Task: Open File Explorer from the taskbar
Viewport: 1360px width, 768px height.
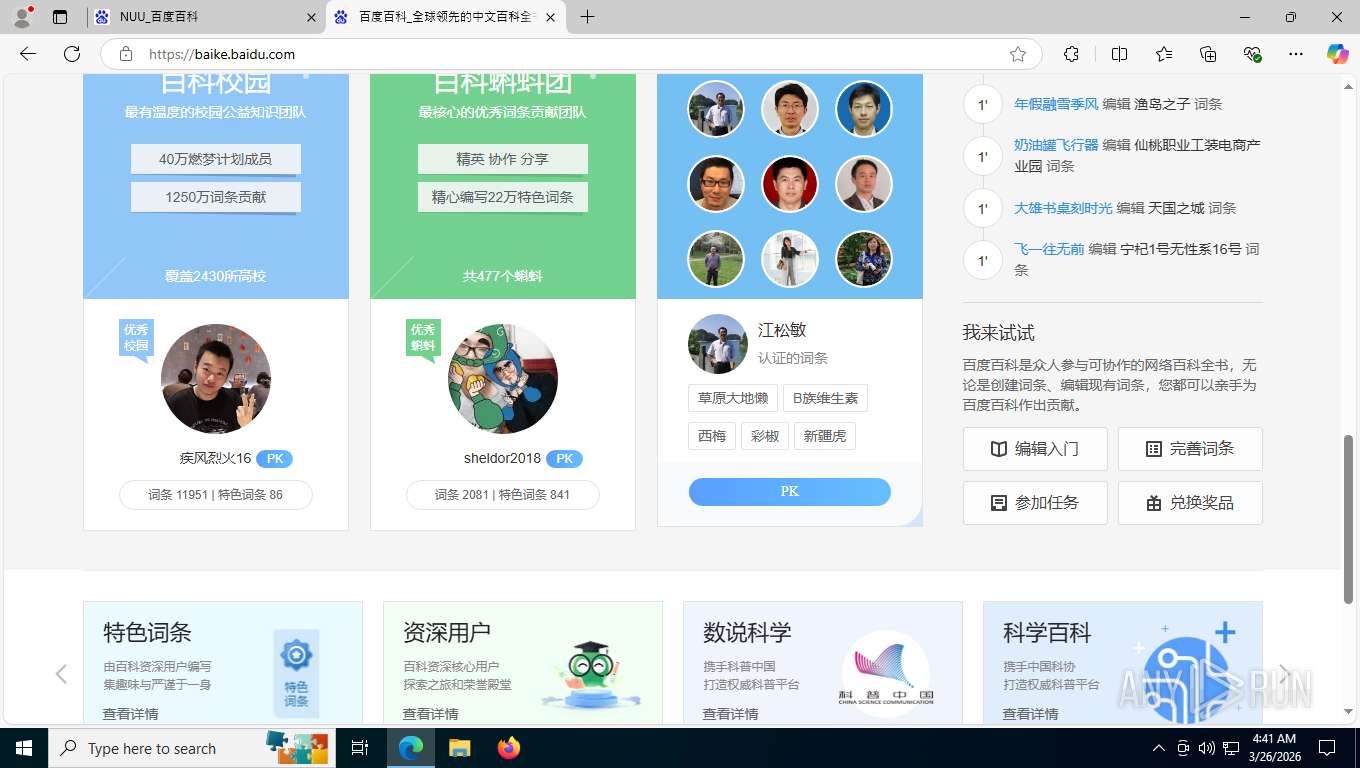Action: (459, 748)
